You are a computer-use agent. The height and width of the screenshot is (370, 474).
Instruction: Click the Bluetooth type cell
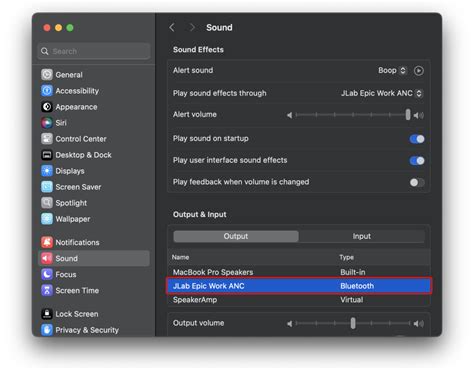pyautogui.click(x=357, y=286)
